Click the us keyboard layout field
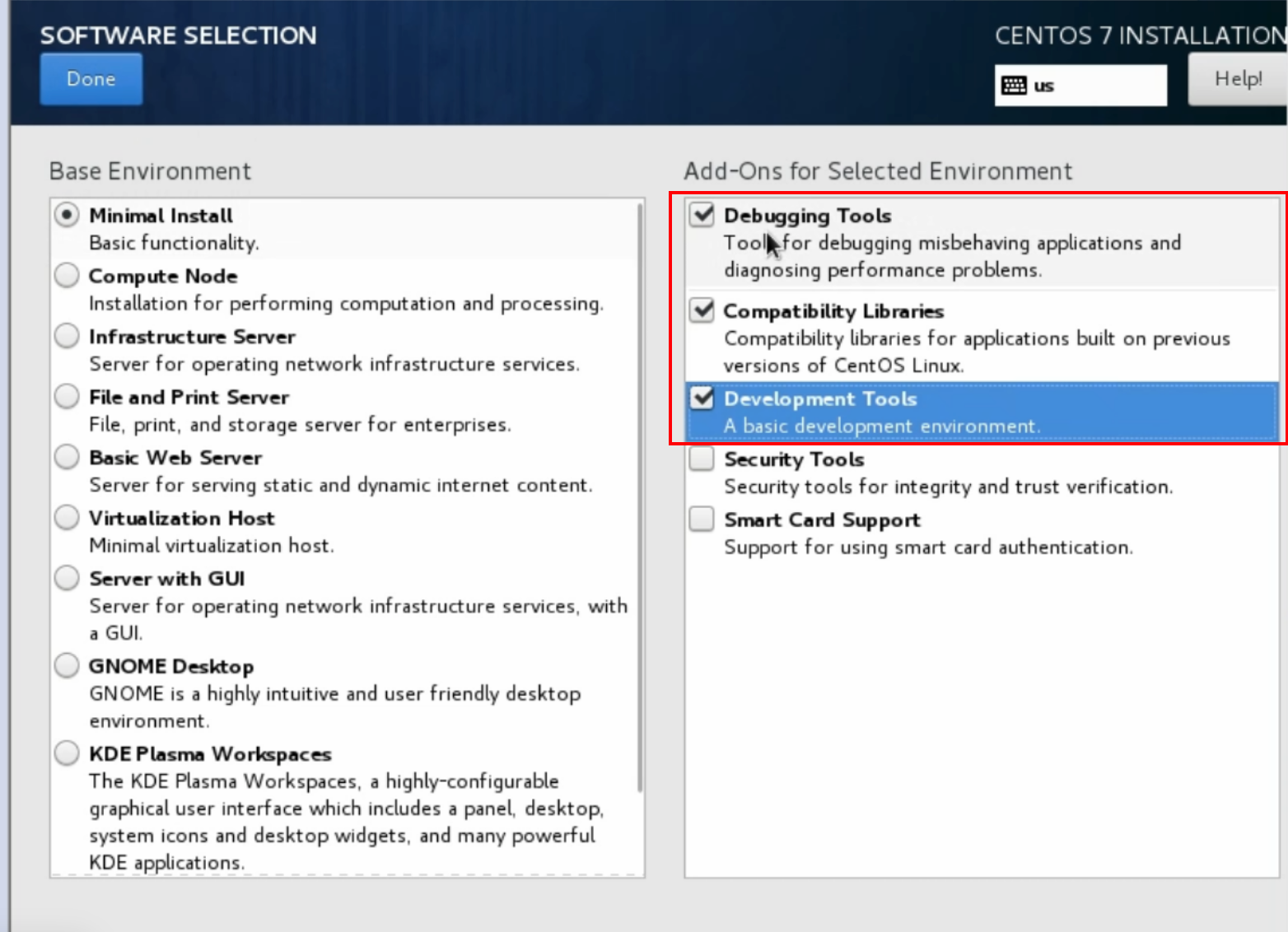This screenshot has height=932, width=1288. tap(1080, 85)
